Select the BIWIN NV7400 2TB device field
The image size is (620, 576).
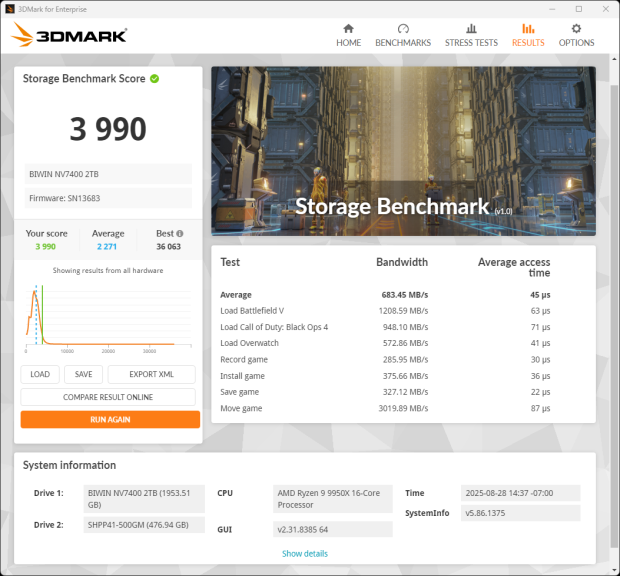(x=107, y=174)
